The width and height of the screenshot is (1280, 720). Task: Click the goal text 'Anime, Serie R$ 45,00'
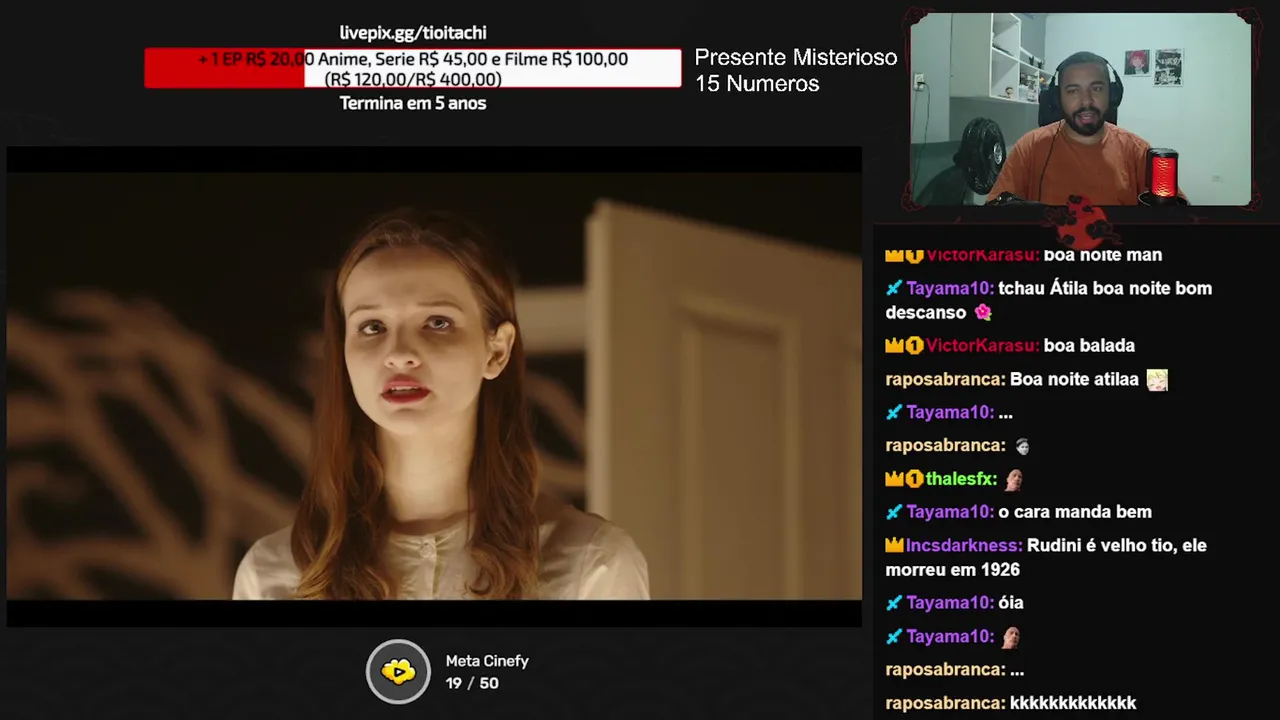pyautogui.click(x=401, y=59)
